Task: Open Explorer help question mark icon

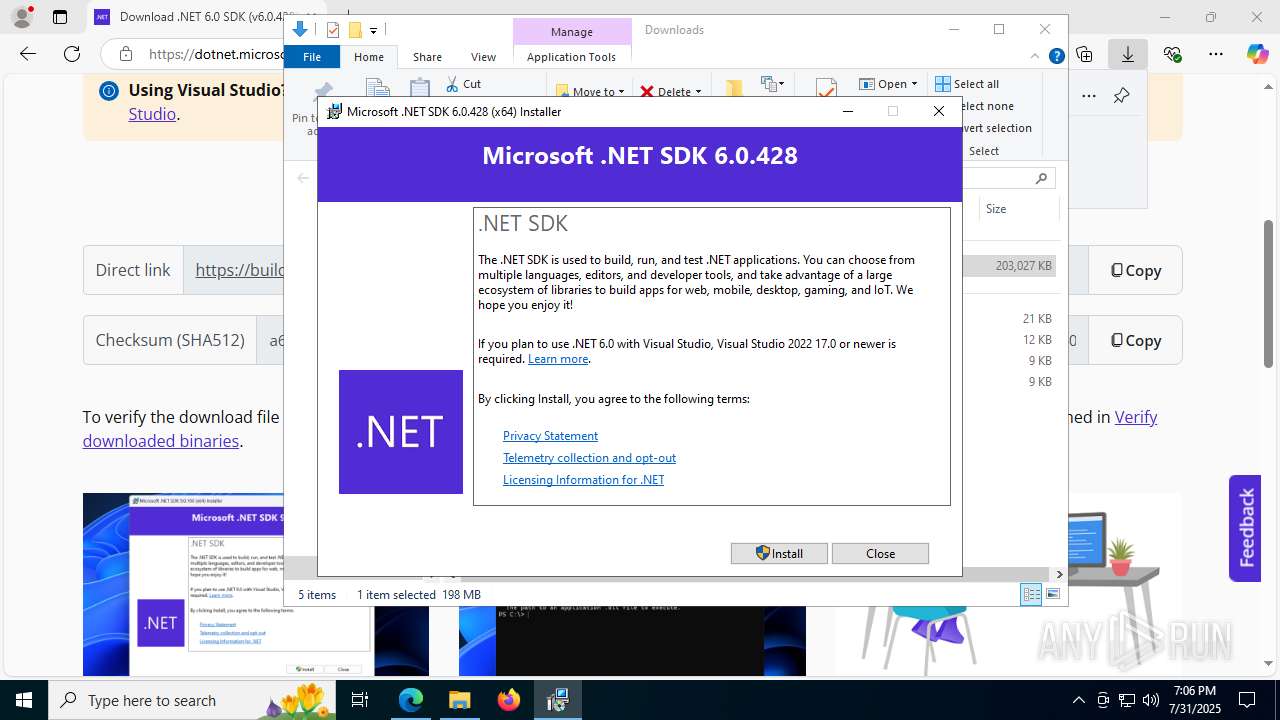Action: pyautogui.click(x=1056, y=56)
